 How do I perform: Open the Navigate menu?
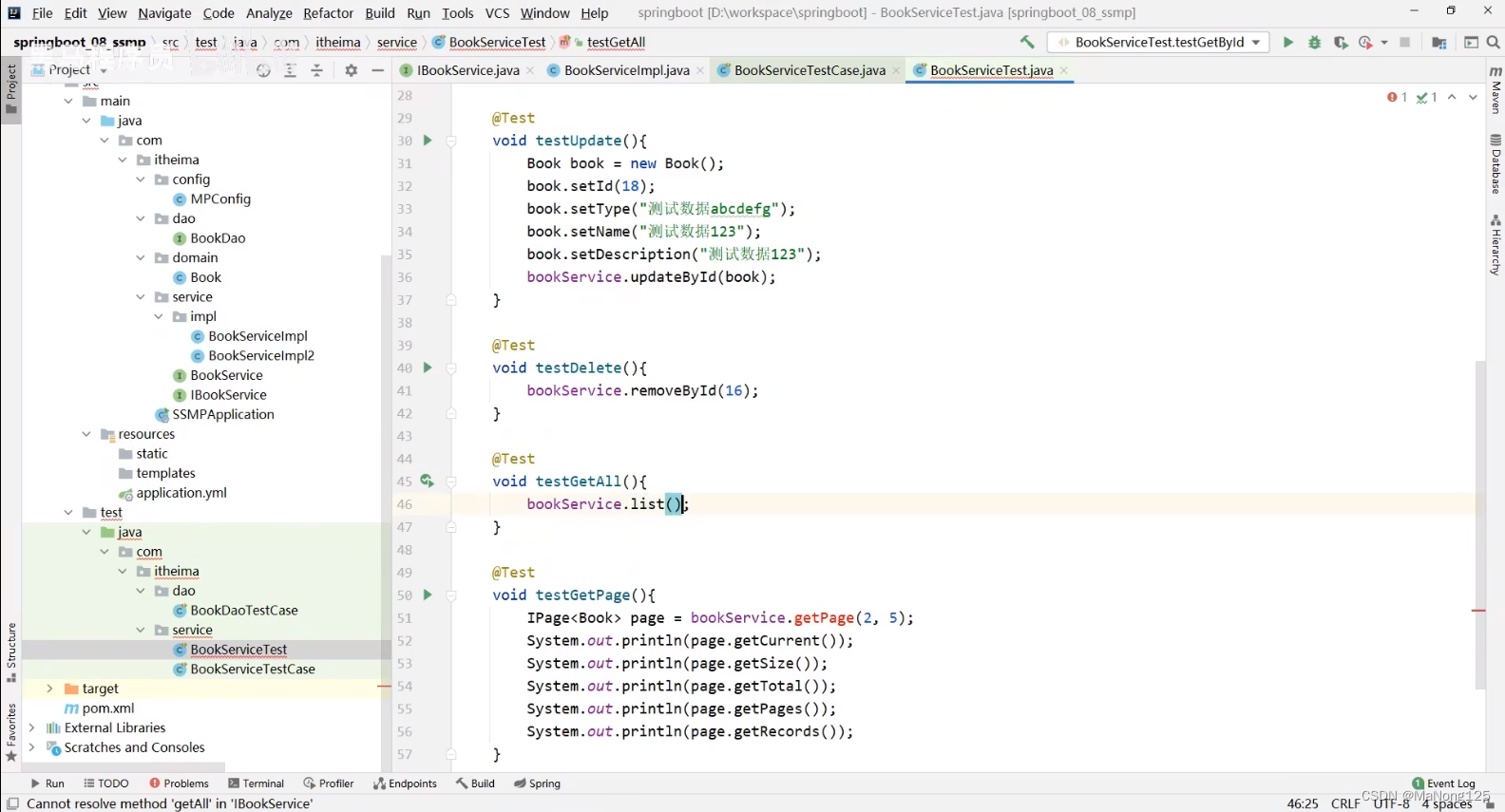pyautogui.click(x=164, y=13)
